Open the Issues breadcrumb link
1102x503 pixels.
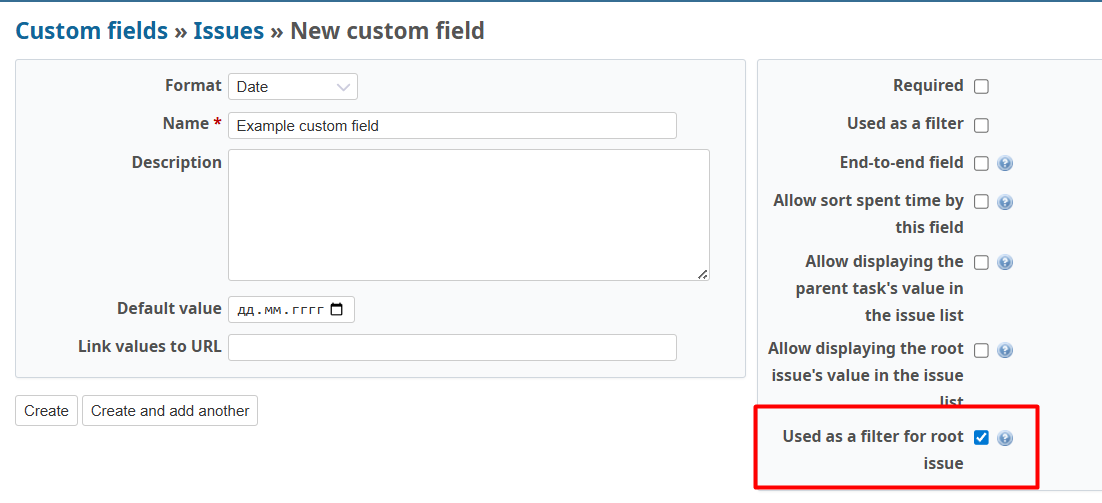click(228, 31)
